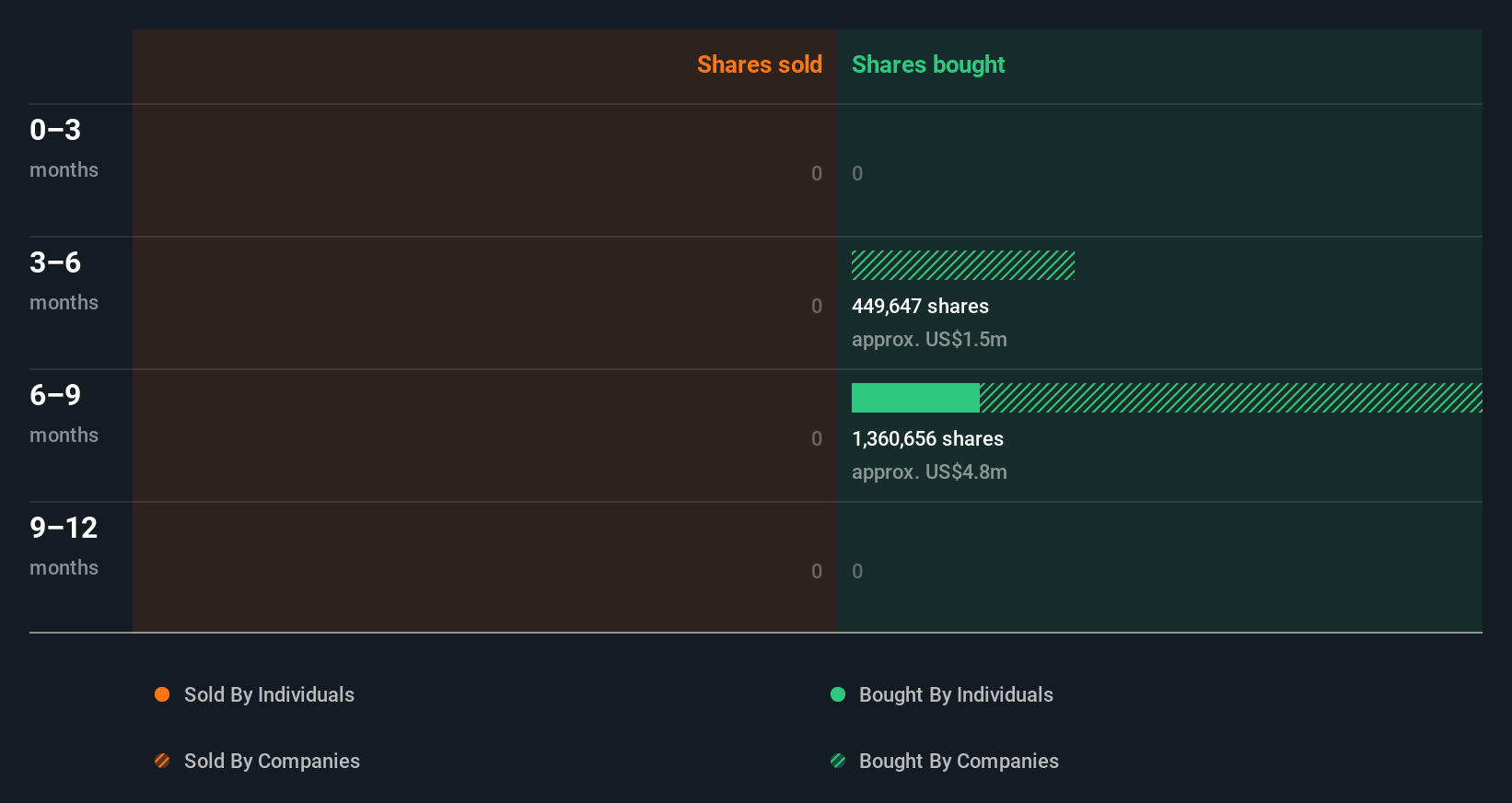1512x803 pixels.
Task: Click the green Bought By Individuals legend dot
Action: pyautogui.click(x=838, y=694)
